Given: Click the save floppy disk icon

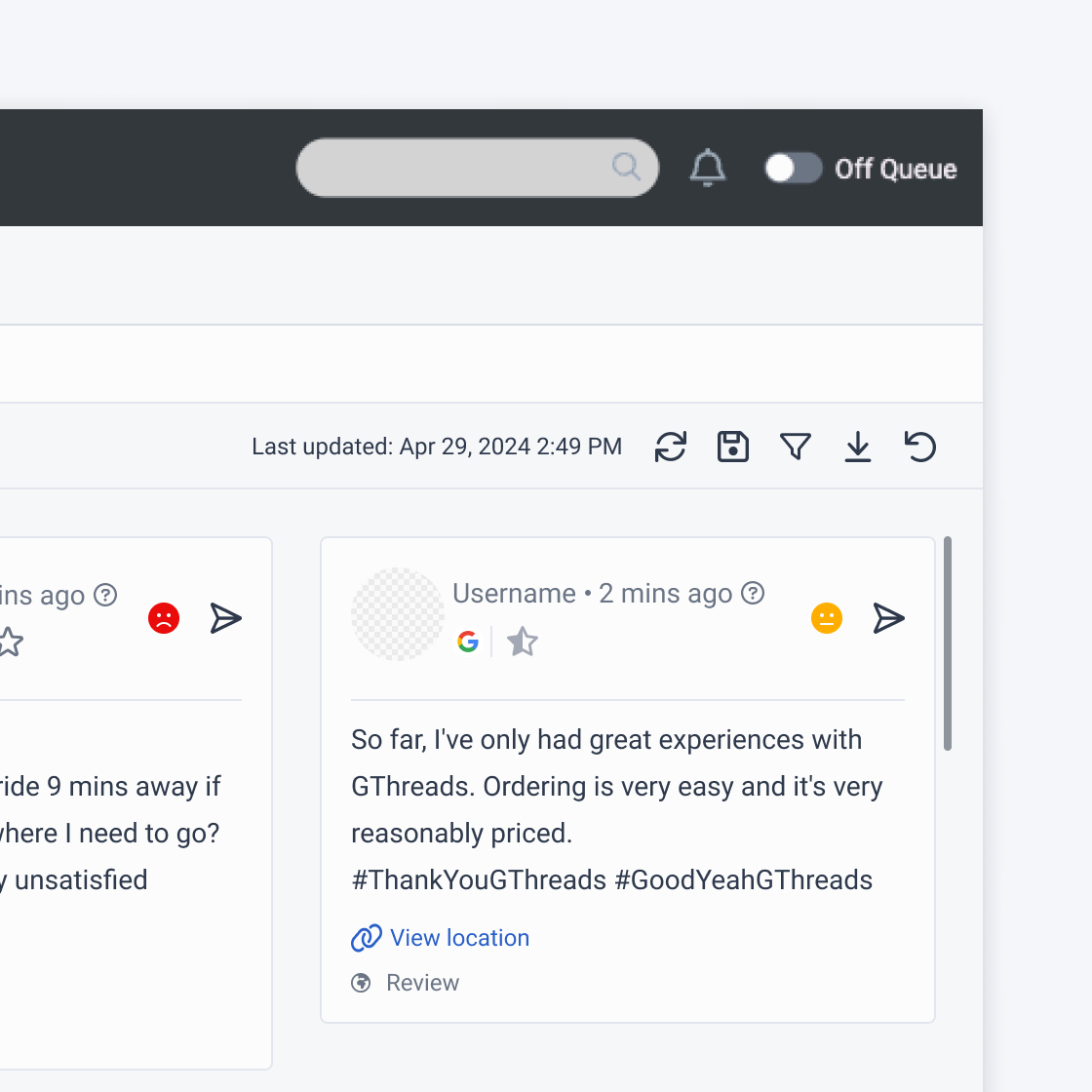Looking at the screenshot, I should pyautogui.click(x=733, y=447).
